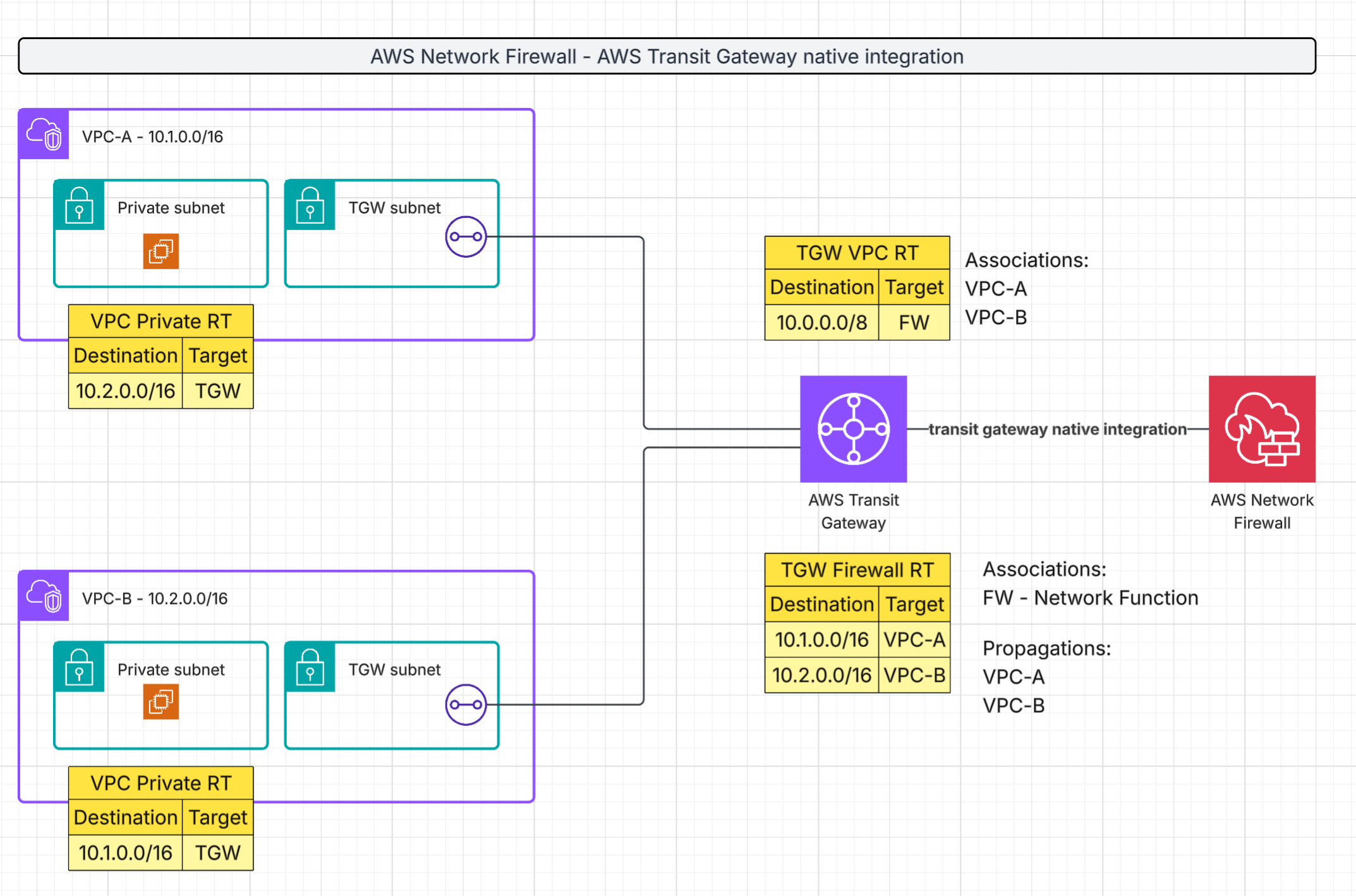This screenshot has width=1356, height=896.
Task: Click the VPC-A cloud shield icon
Action: (44, 134)
